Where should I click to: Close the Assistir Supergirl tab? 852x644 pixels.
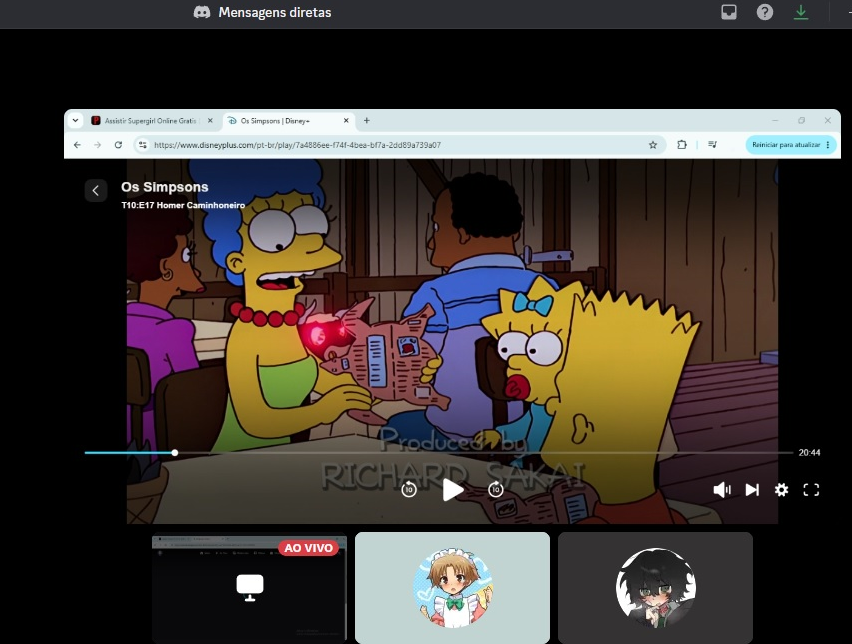pyautogui.click(x=210, y=121)
